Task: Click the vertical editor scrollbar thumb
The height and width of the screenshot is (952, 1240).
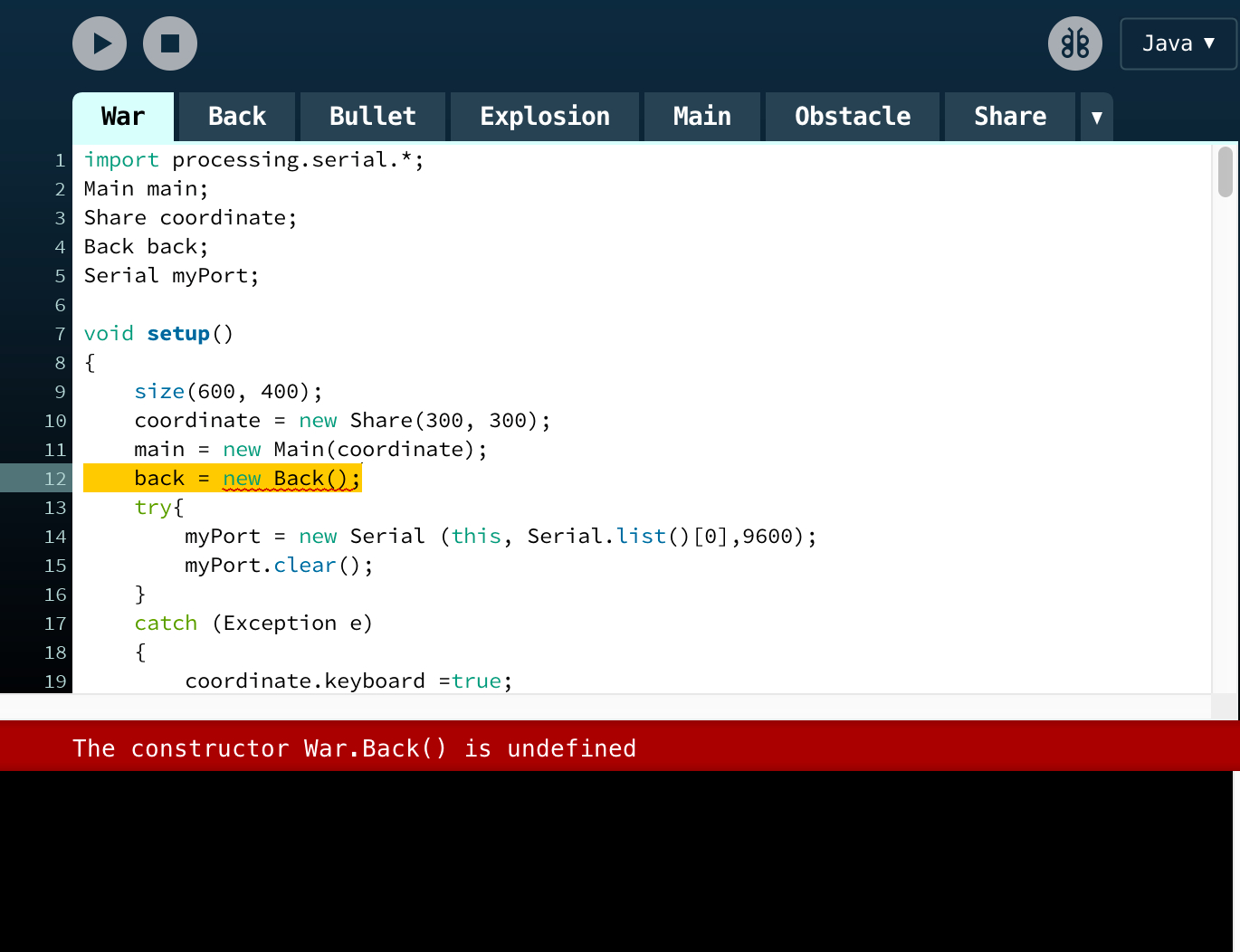Action: [1226, 172]
